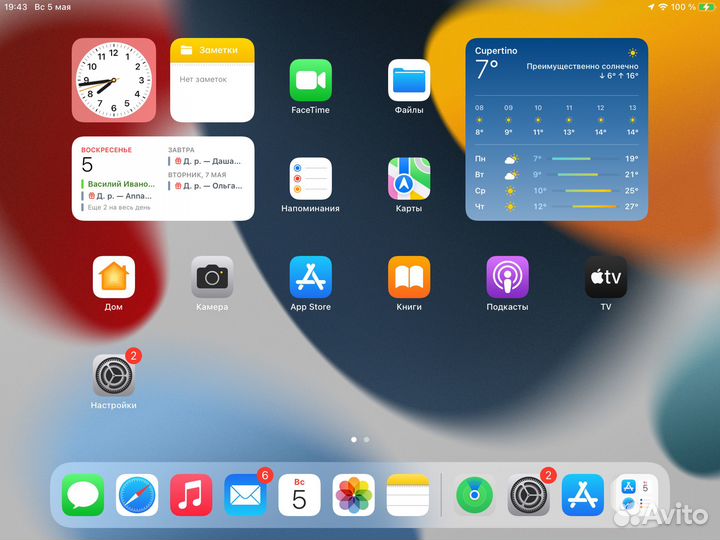Tap the Ср forecast row in weather
Image resolution: width=720 pixels, height=540 pixels.
557,191
